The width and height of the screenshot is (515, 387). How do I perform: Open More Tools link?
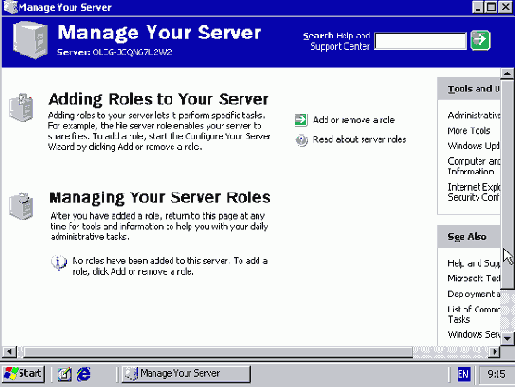tap(469, 131)
